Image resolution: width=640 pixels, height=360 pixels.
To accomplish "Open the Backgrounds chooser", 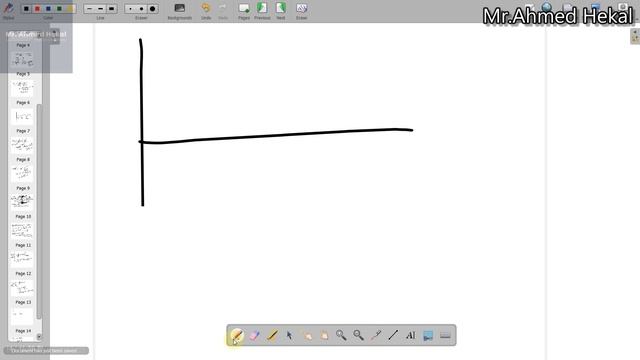I will (180, 11).
